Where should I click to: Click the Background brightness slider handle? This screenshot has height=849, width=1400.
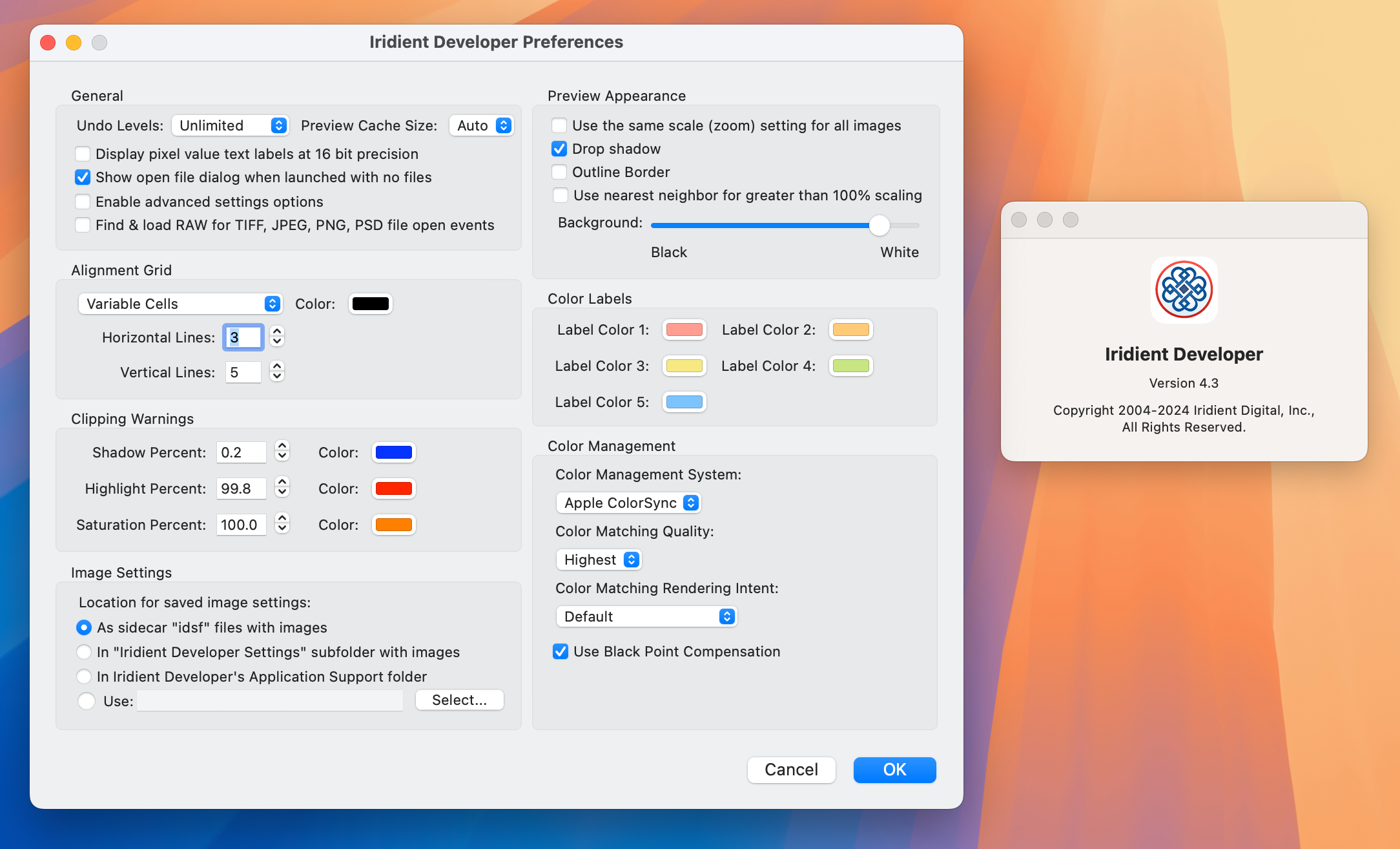click(x=880, y=225)
